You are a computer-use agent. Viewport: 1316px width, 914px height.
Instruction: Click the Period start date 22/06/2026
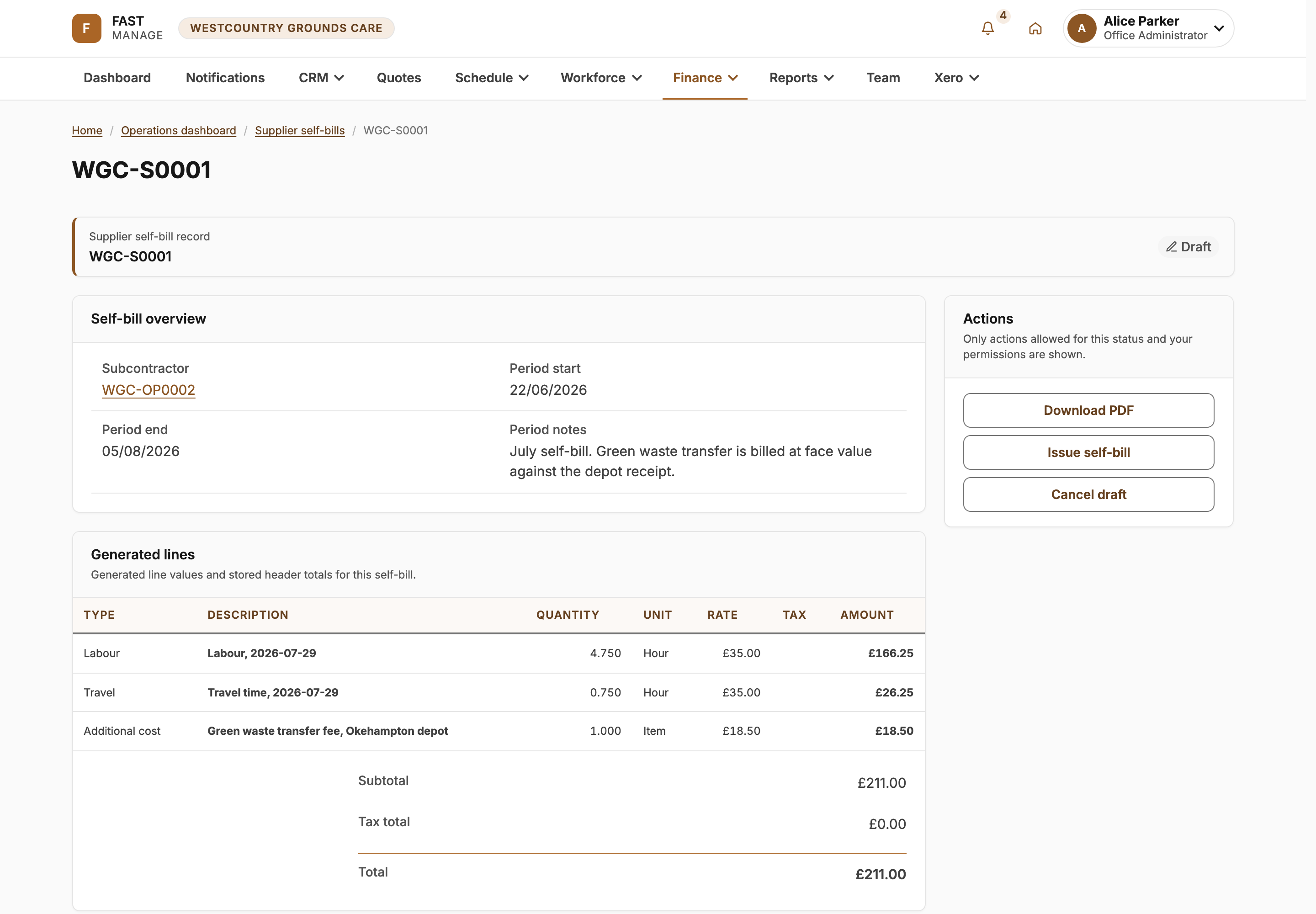coord(548,390)
